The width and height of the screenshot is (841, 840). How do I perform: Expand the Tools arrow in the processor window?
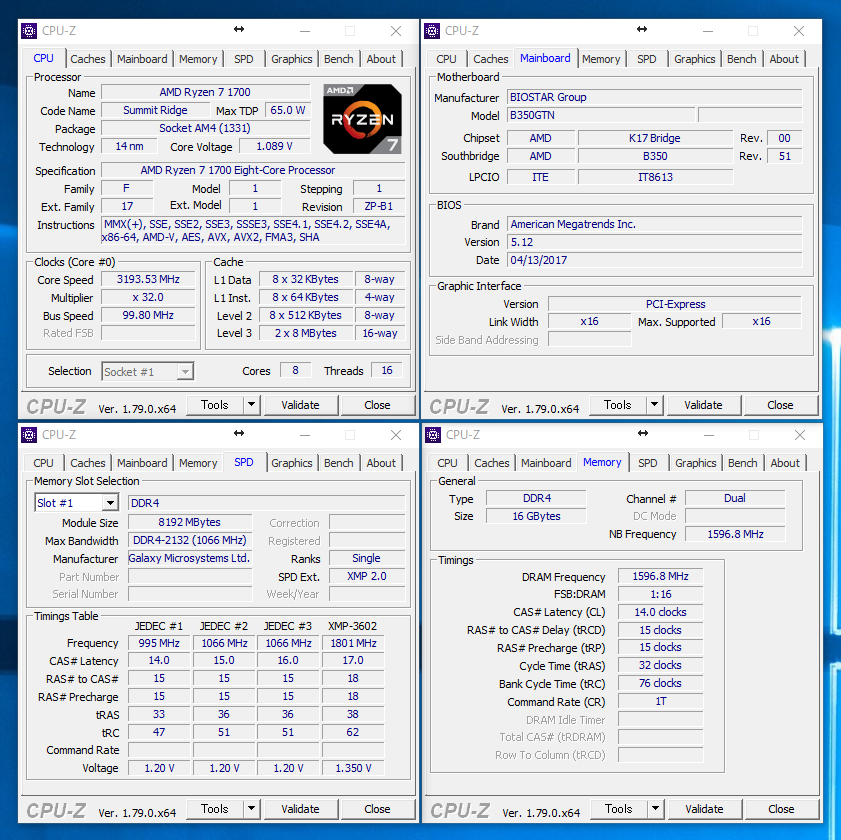(x=251, y=405)
